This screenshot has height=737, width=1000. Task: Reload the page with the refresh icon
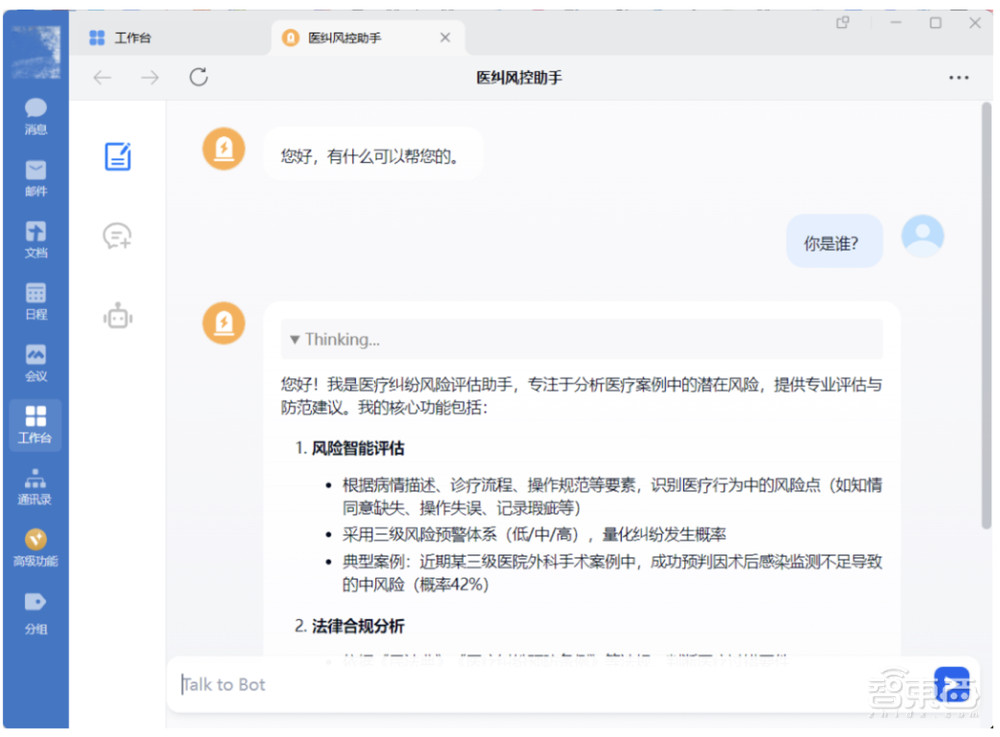(x=198, y=77)
